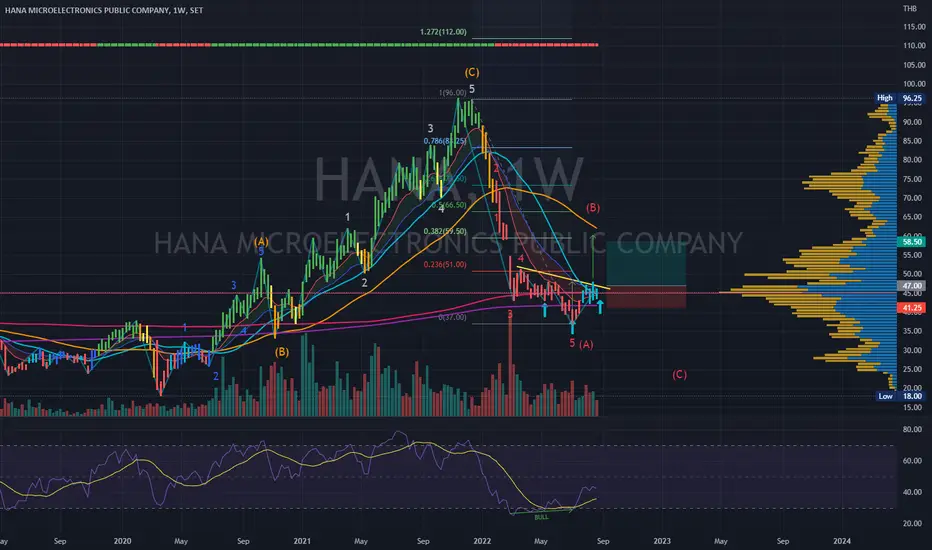
Task: Select the 1.272(112.00) Fibonacci extension label
Action: (x=443, y=32)
